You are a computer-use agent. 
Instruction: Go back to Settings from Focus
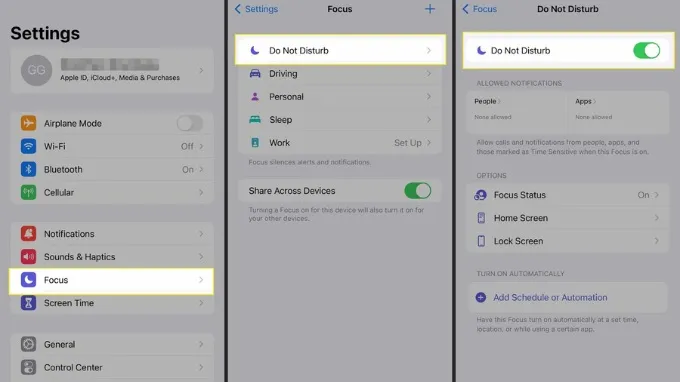[x=256, y=9]
